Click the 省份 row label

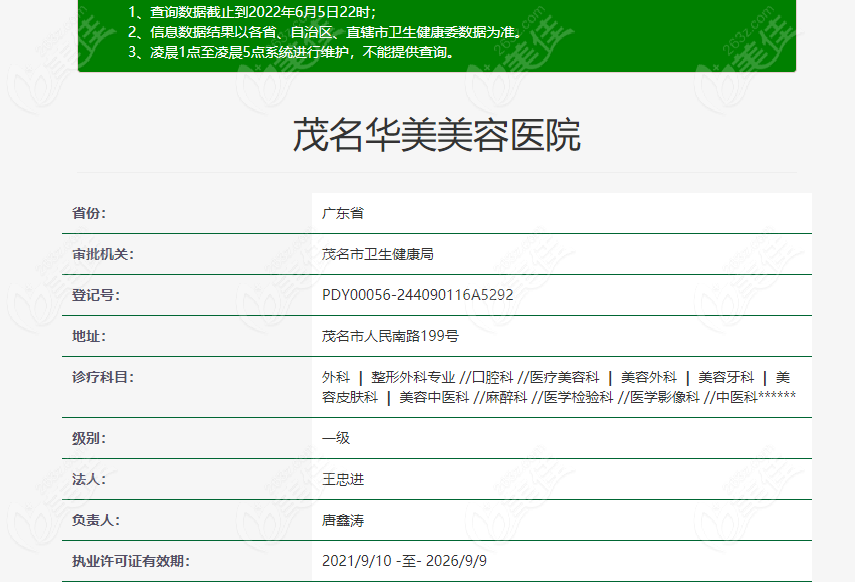[x=89, y=213]
